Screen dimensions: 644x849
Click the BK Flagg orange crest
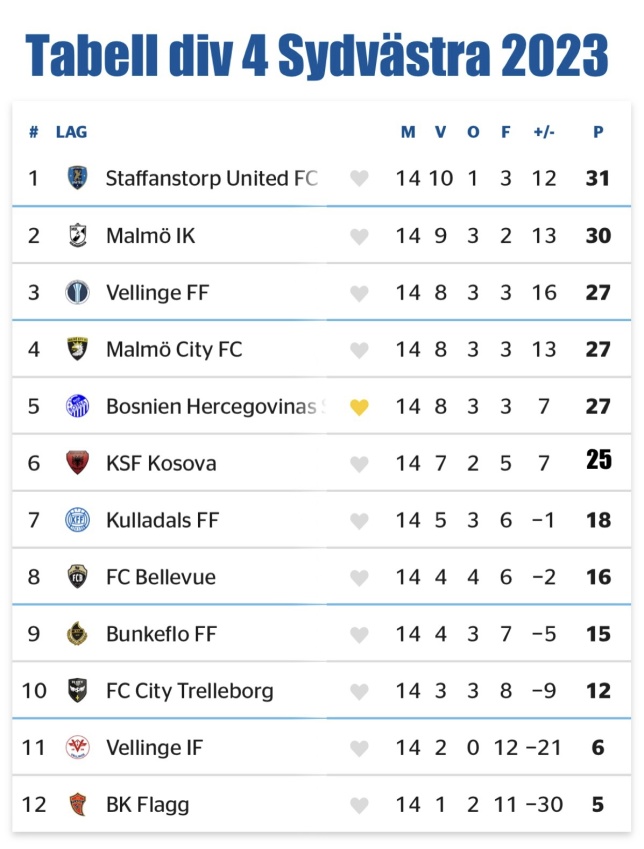[77, 805]
